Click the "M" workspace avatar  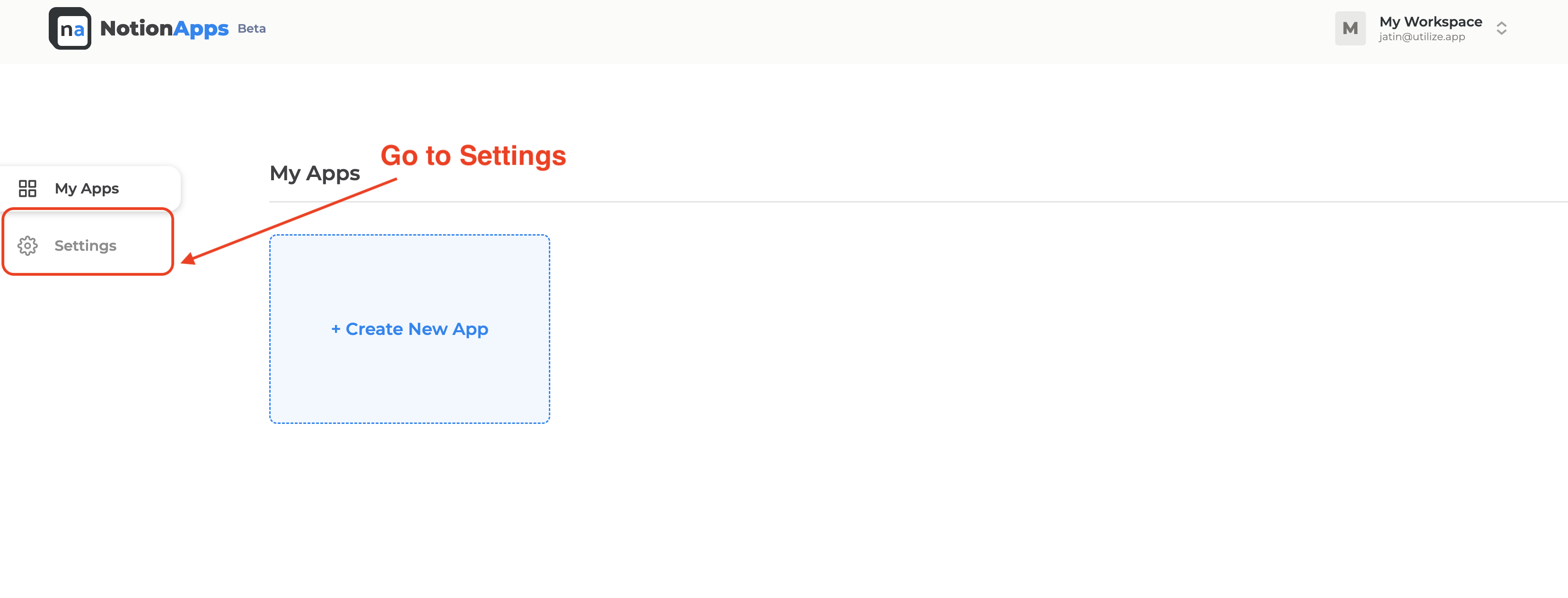pyautogui.click(x=1349, y=28)
